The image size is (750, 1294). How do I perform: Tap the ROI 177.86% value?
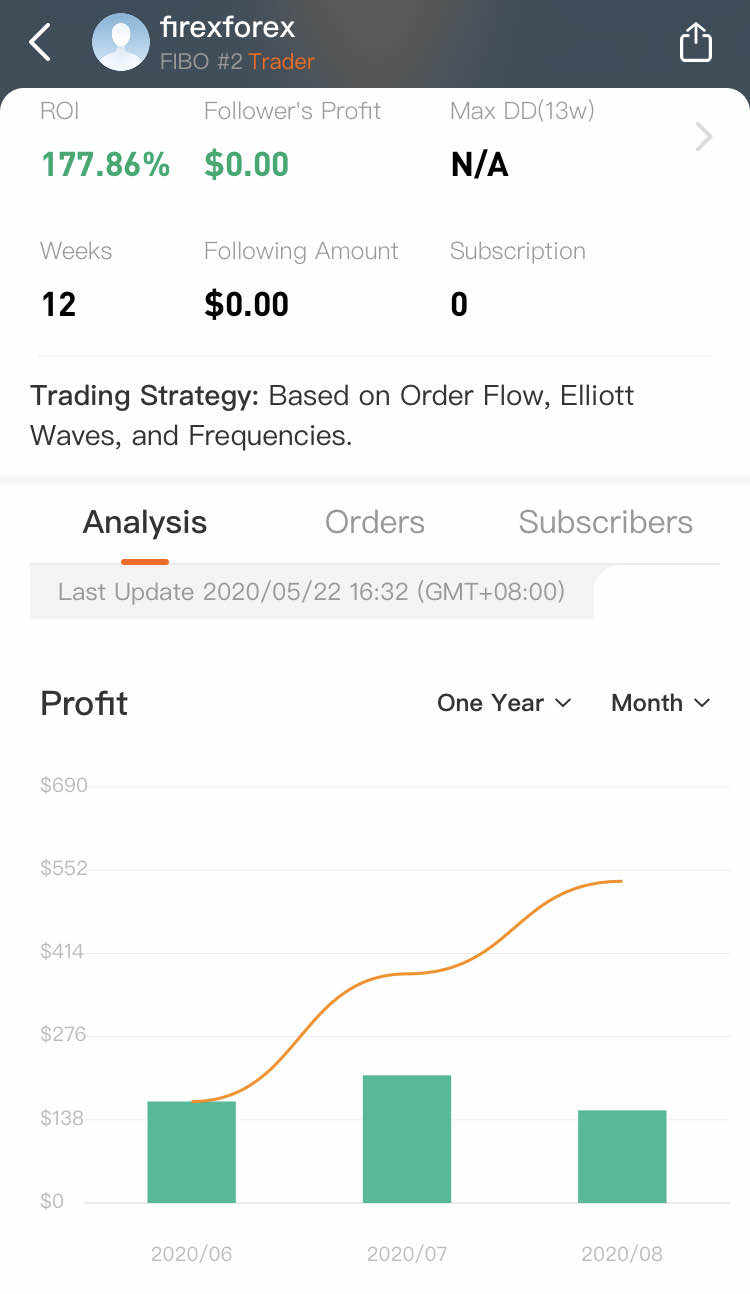pyautogui.click(x=105, y=164)
